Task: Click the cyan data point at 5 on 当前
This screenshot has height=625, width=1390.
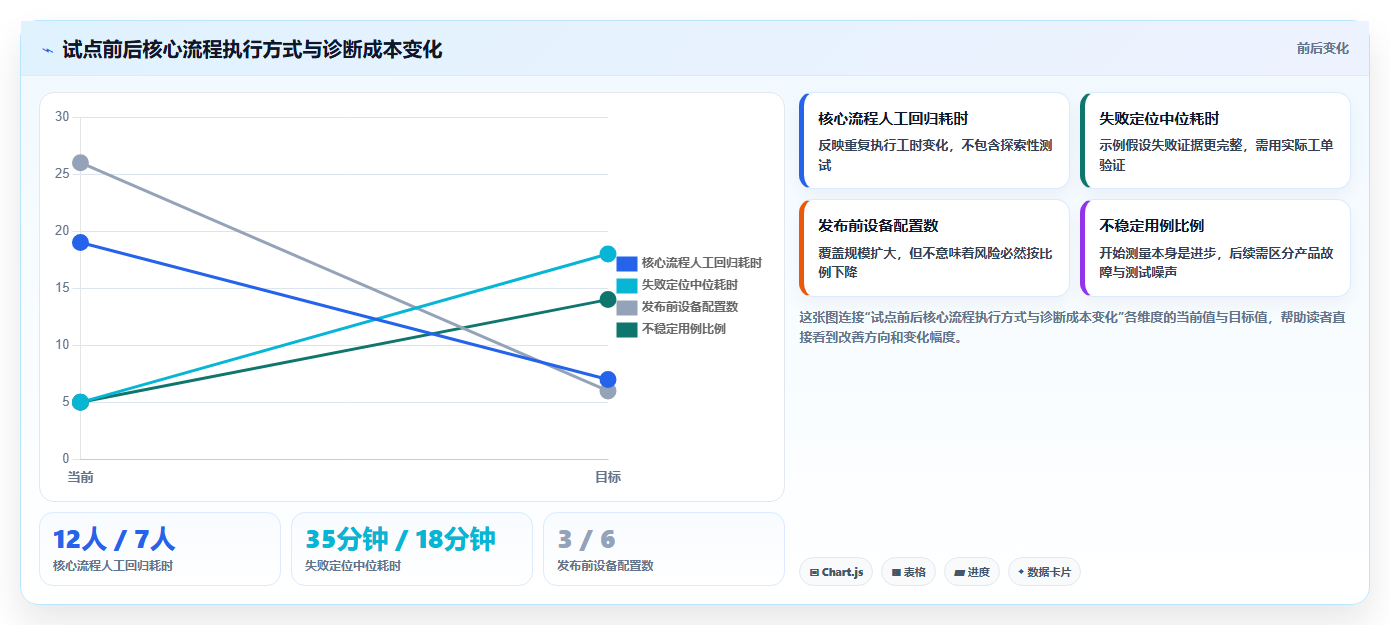Action: coord(80,402)
